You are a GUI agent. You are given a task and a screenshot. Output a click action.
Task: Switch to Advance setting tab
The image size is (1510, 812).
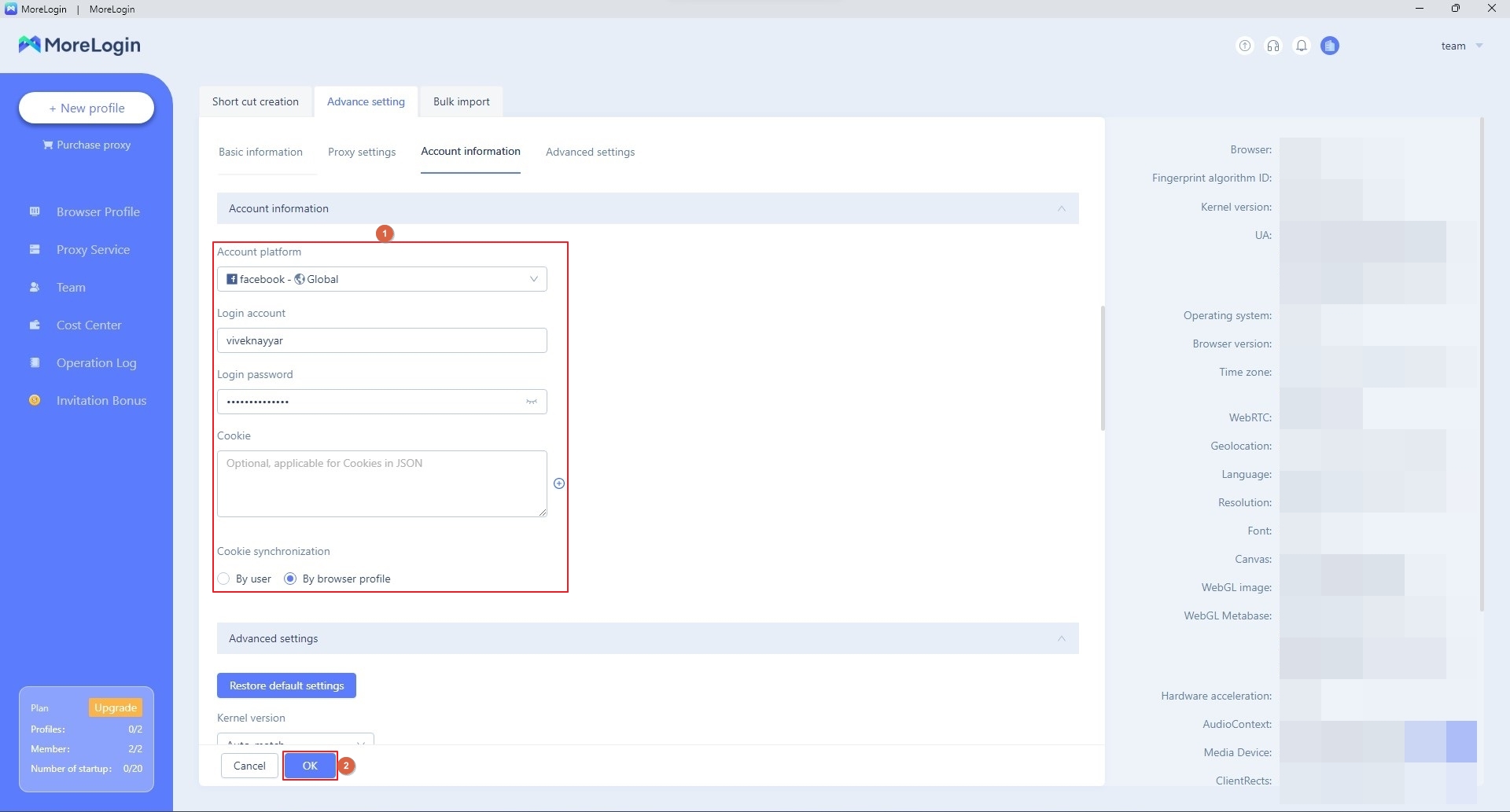click(x=366, y=101)
